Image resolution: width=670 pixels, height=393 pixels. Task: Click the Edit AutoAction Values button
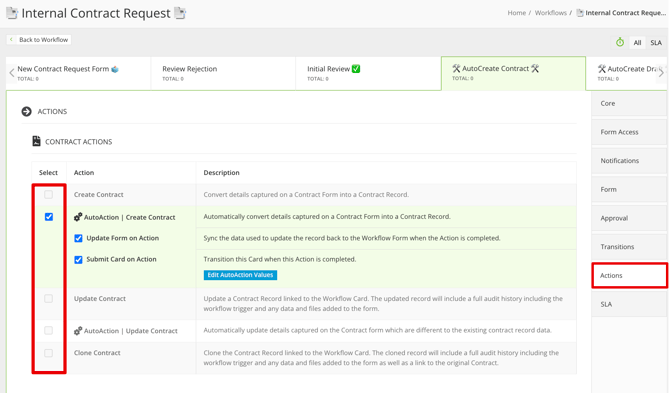tap(240, 275)
